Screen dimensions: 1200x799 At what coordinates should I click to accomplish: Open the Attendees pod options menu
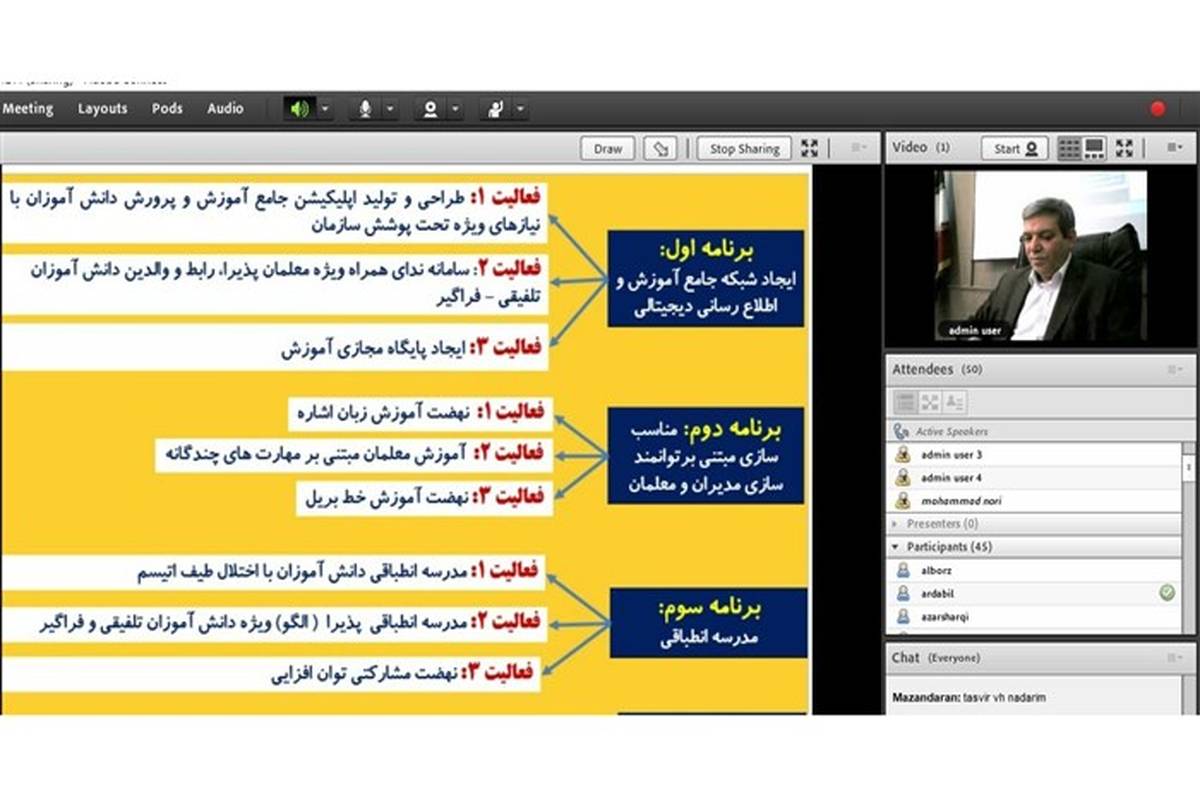point(1174,370)
